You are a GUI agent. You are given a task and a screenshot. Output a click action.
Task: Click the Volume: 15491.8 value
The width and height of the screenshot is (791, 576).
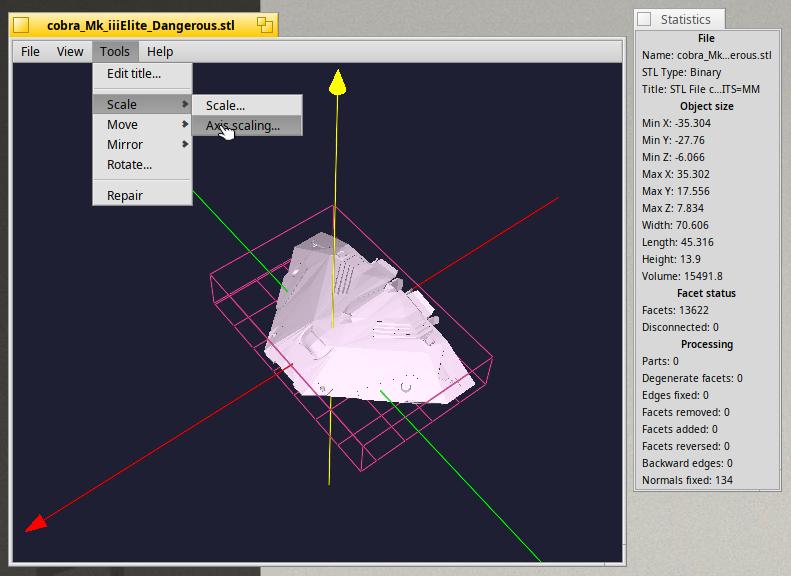pyautogui.click(x=682, y=276)
